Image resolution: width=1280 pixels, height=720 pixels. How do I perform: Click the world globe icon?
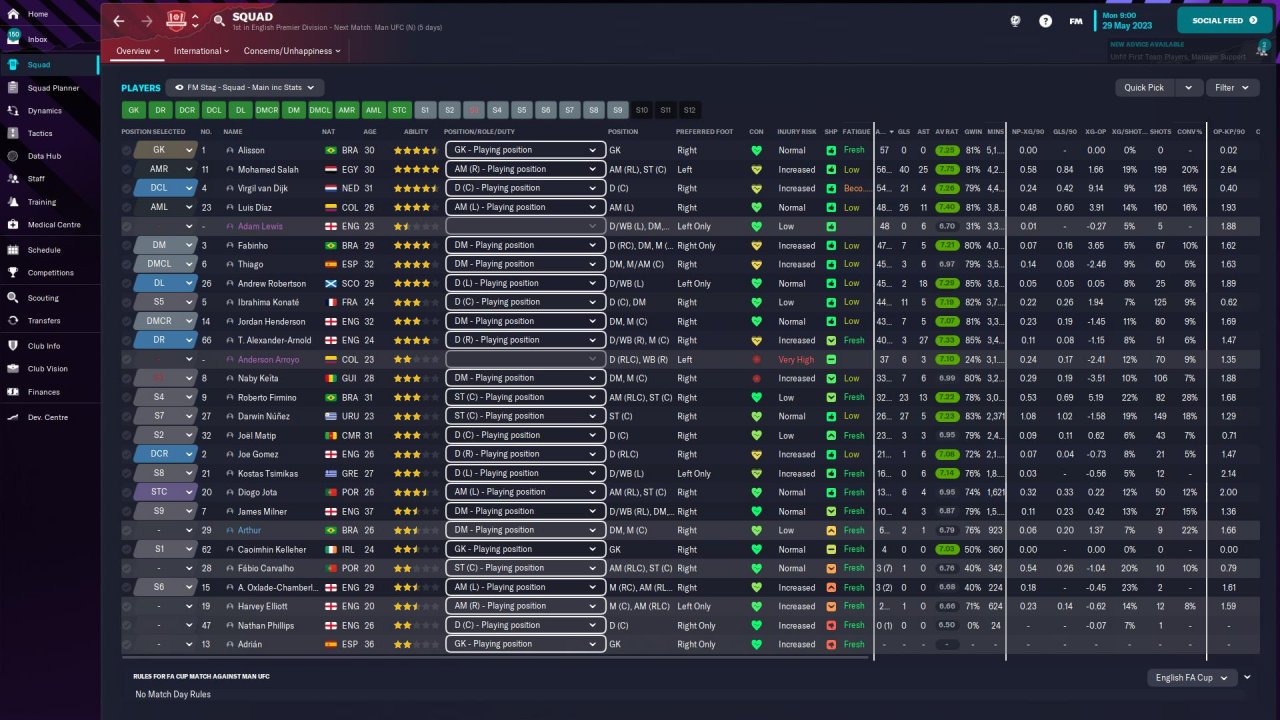tap(1015, 21)
